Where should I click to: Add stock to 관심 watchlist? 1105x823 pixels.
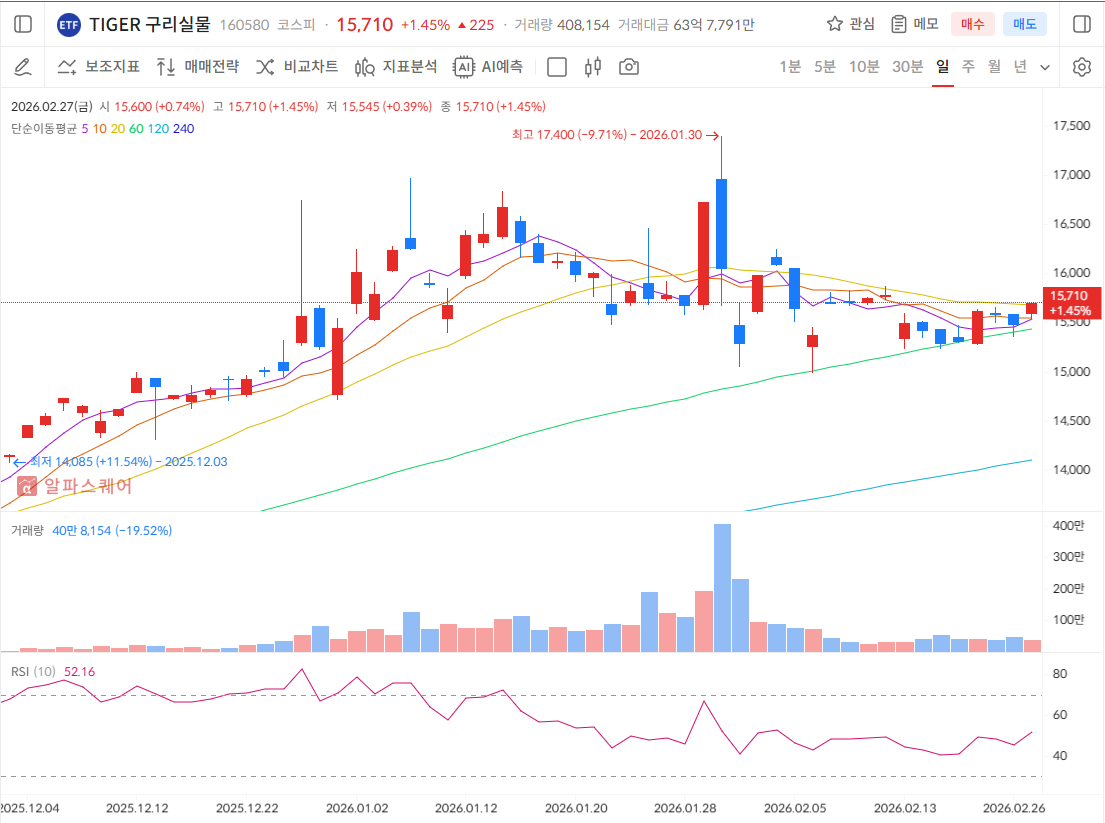pos(850,24)
